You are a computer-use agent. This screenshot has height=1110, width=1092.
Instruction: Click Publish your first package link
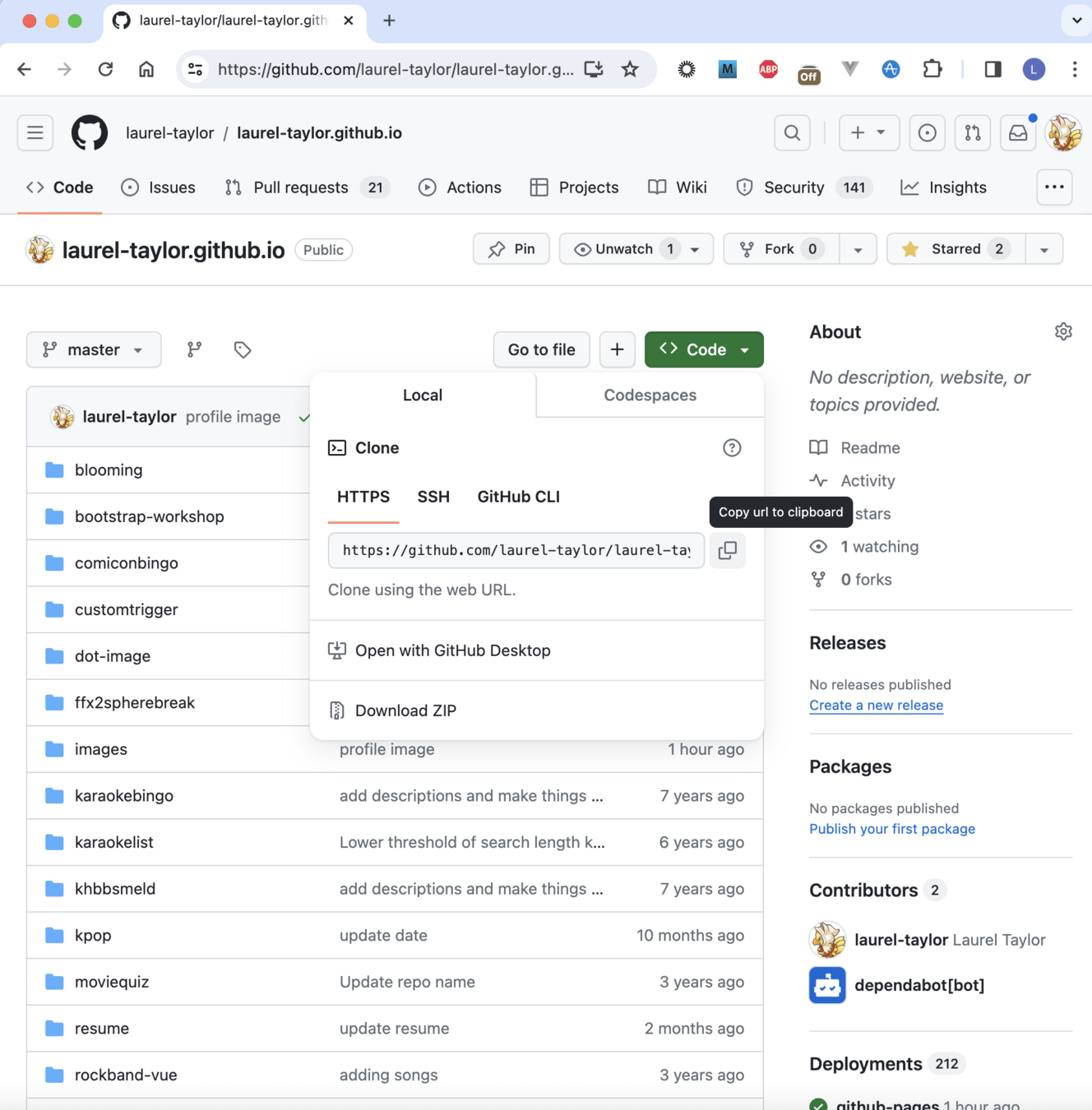coord(892,829)
